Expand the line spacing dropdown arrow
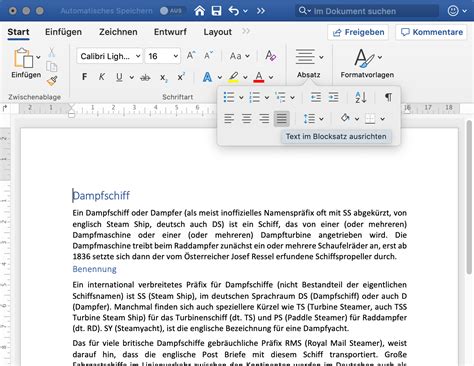The image size is (474, 366). (321, 119)
